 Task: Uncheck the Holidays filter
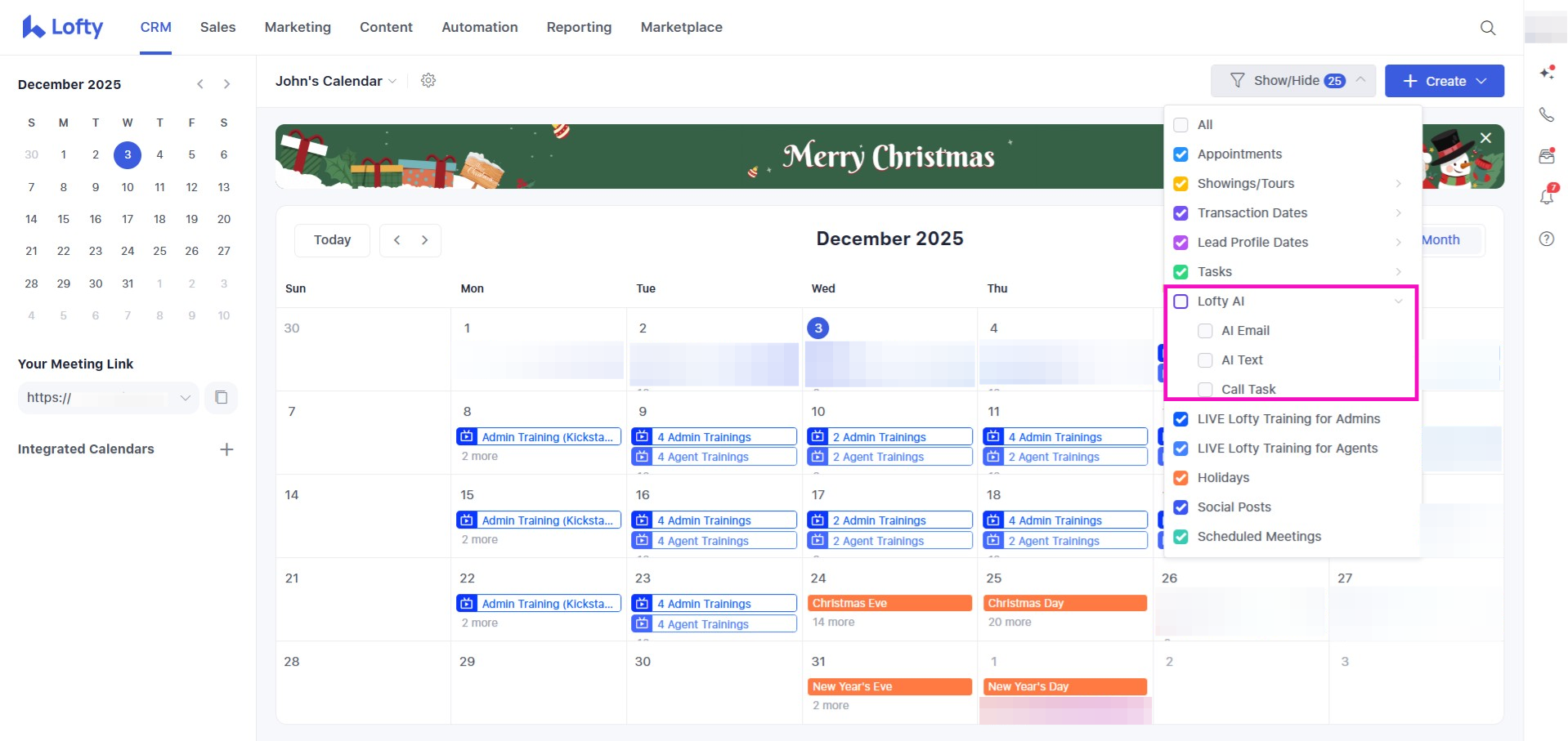[1180, 478]
